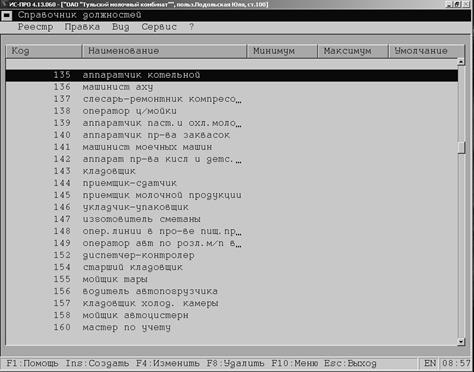Click the Максимум column header

point(353,51)
